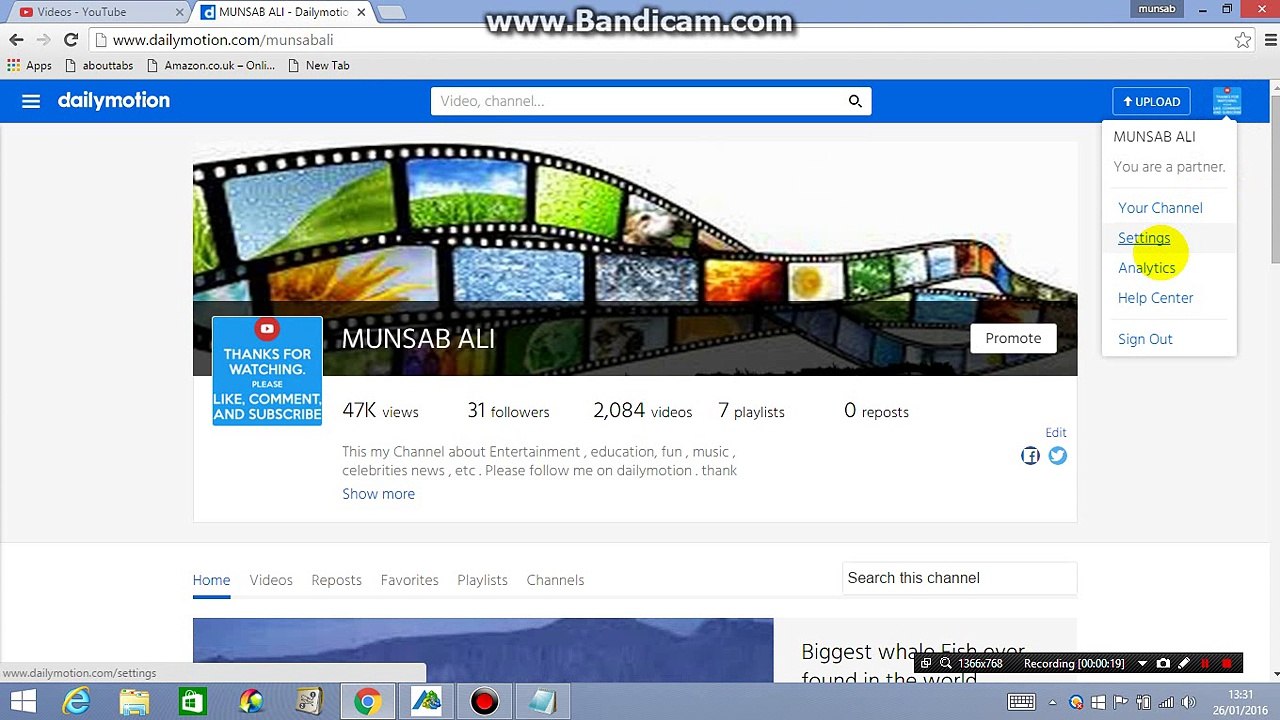The width and height of the screenshot is (1280, 720).
Task: Focus the Search this channel field
Action: tap(959, 578)
